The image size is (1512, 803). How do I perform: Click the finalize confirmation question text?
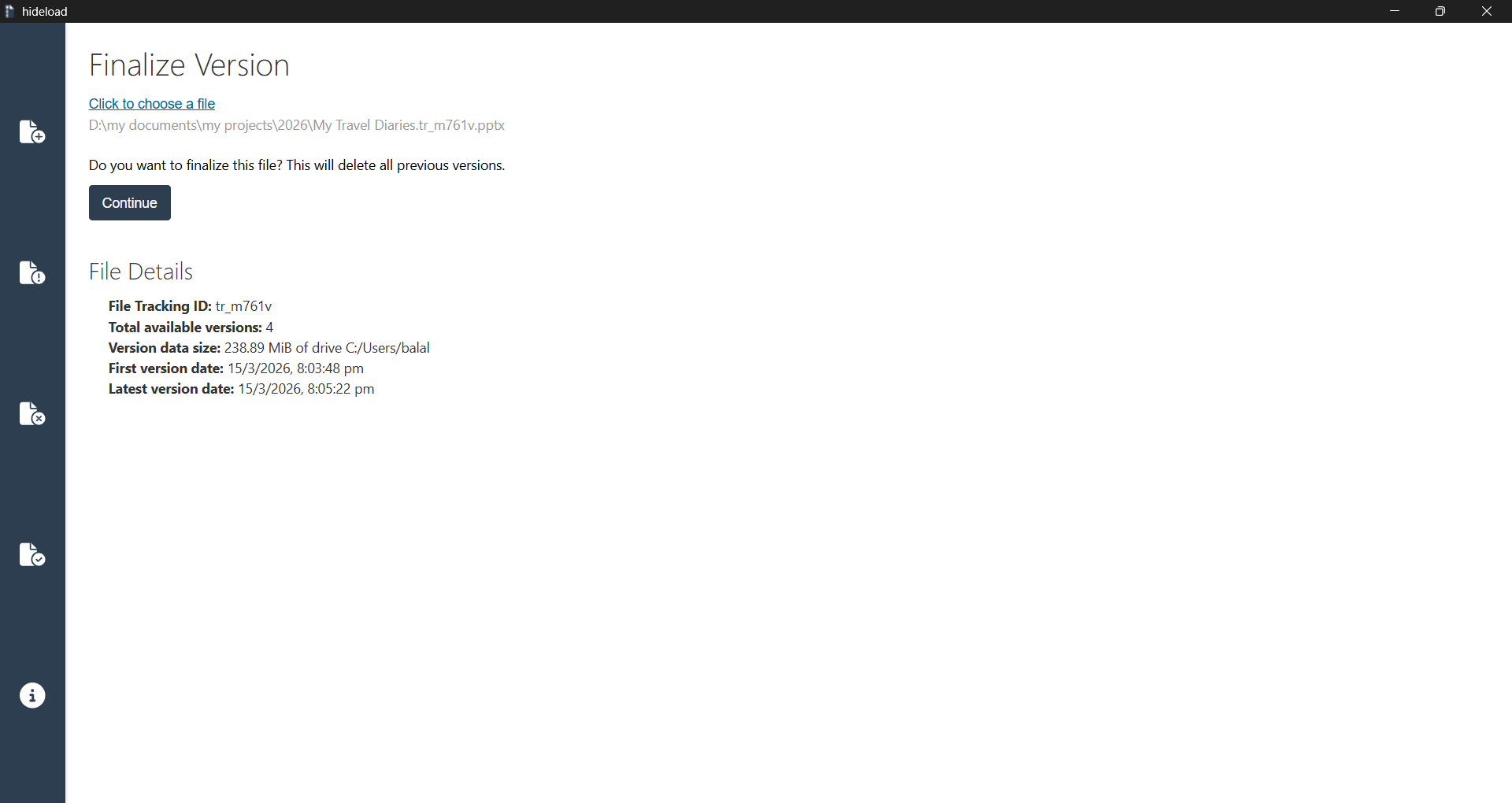(x=297, y=165)
